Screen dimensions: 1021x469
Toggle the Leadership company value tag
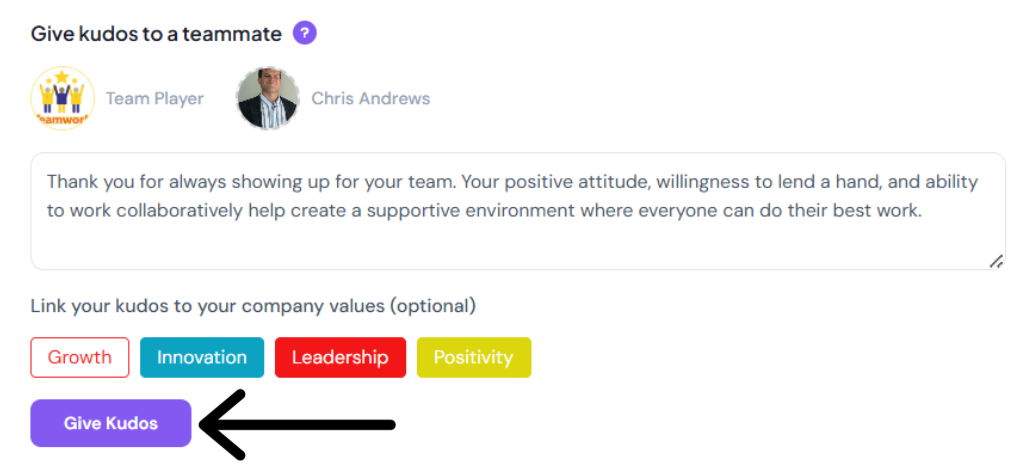[340, 357]
